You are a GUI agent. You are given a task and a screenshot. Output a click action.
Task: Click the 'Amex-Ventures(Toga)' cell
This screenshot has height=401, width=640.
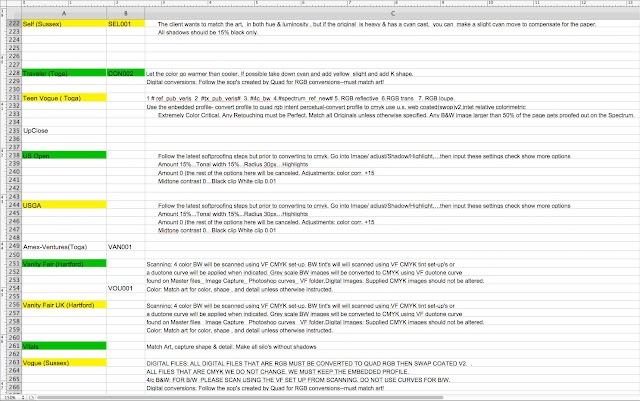coord(64,247)
